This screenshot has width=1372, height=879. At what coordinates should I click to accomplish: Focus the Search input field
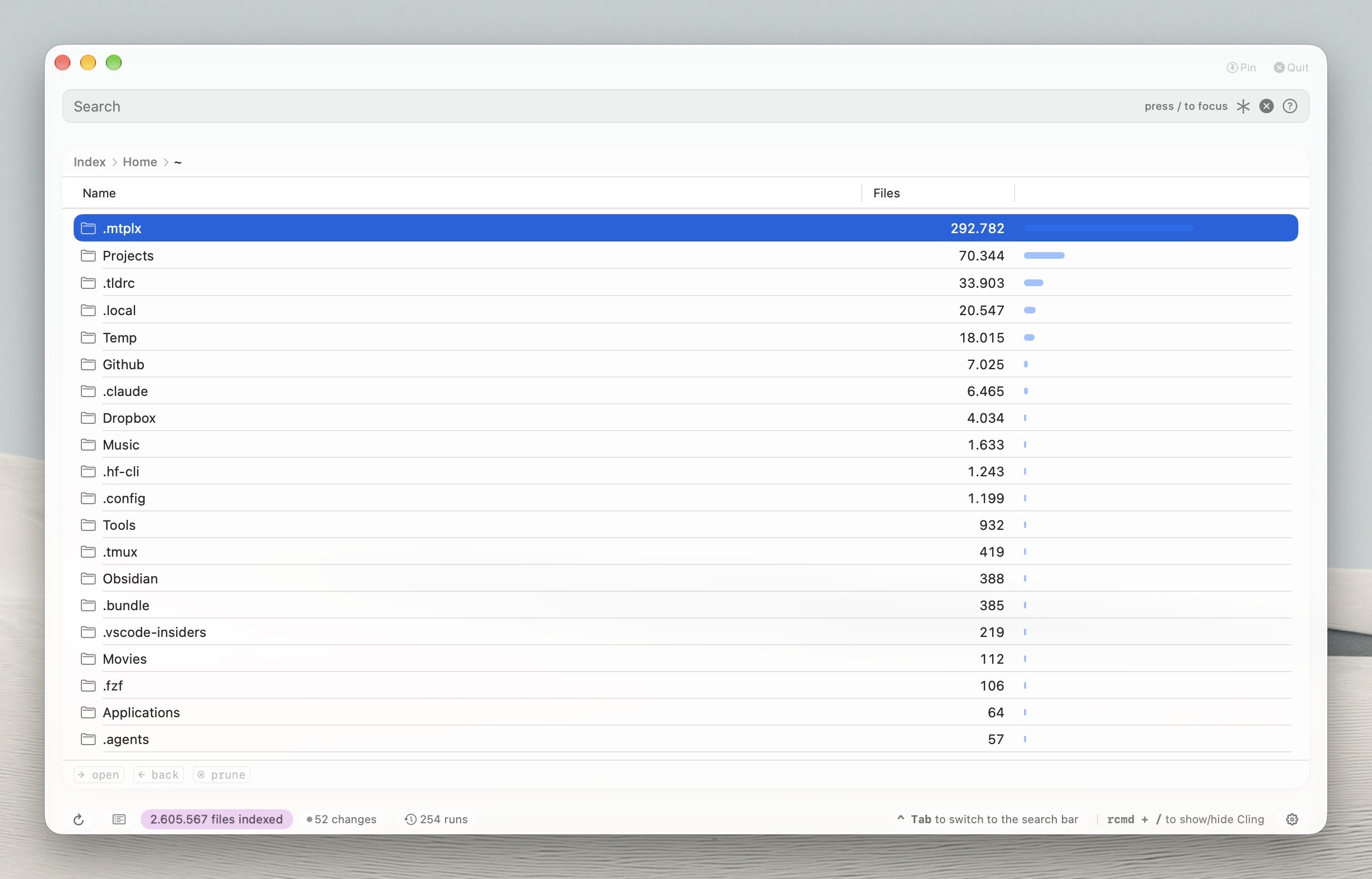(685, 106)
